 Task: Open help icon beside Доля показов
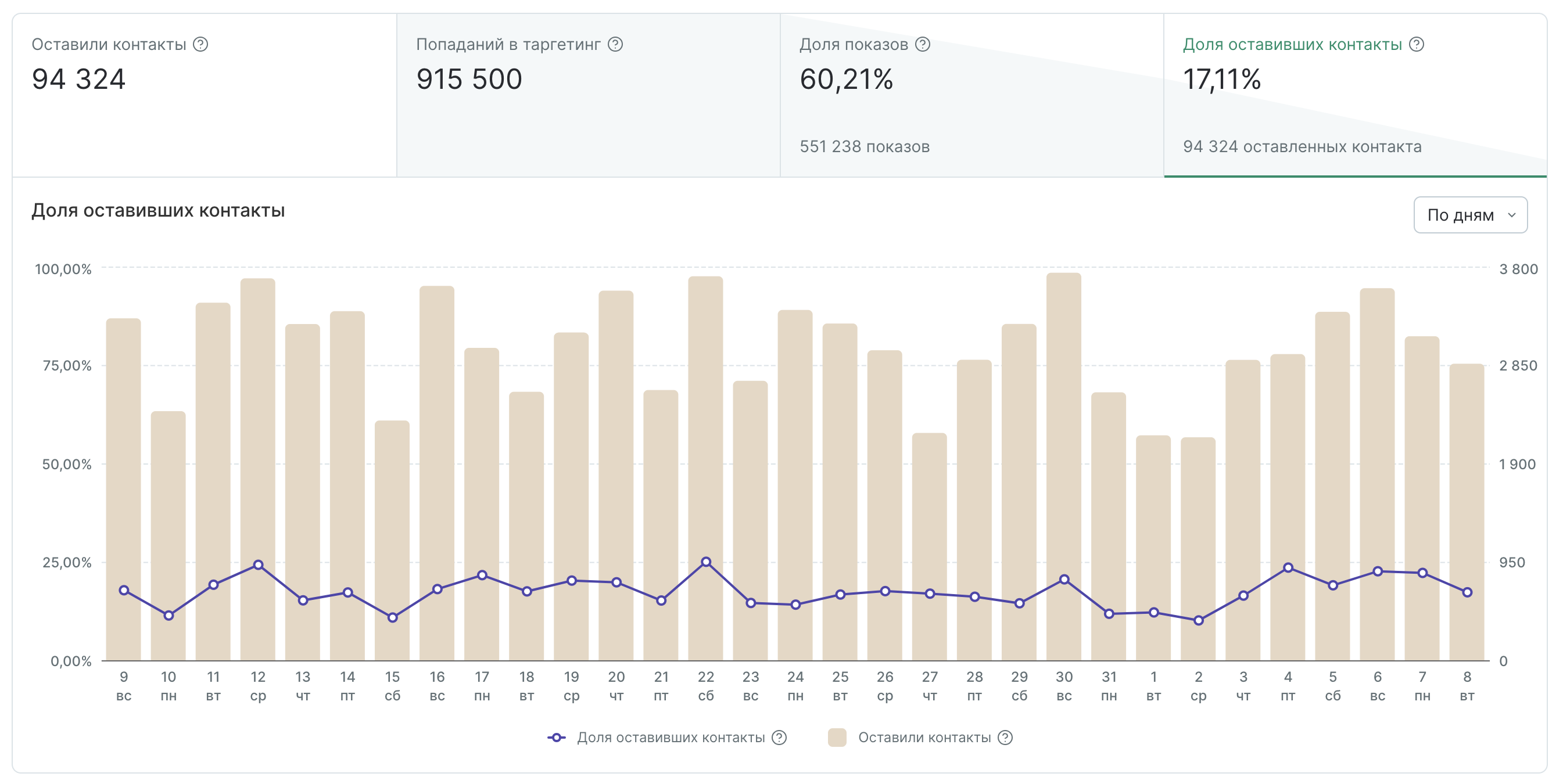(x=922, y=44)
